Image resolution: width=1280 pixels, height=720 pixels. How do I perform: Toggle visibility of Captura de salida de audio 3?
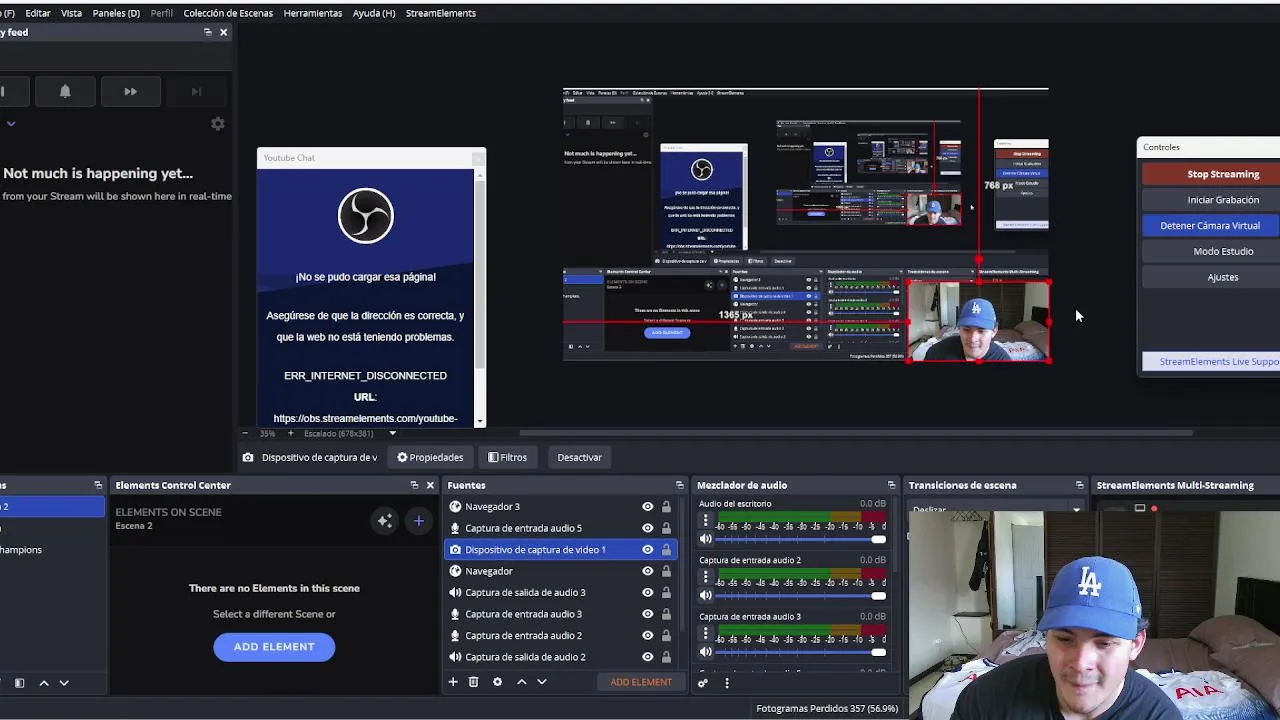pyautogui.click(x=648, y=593)
